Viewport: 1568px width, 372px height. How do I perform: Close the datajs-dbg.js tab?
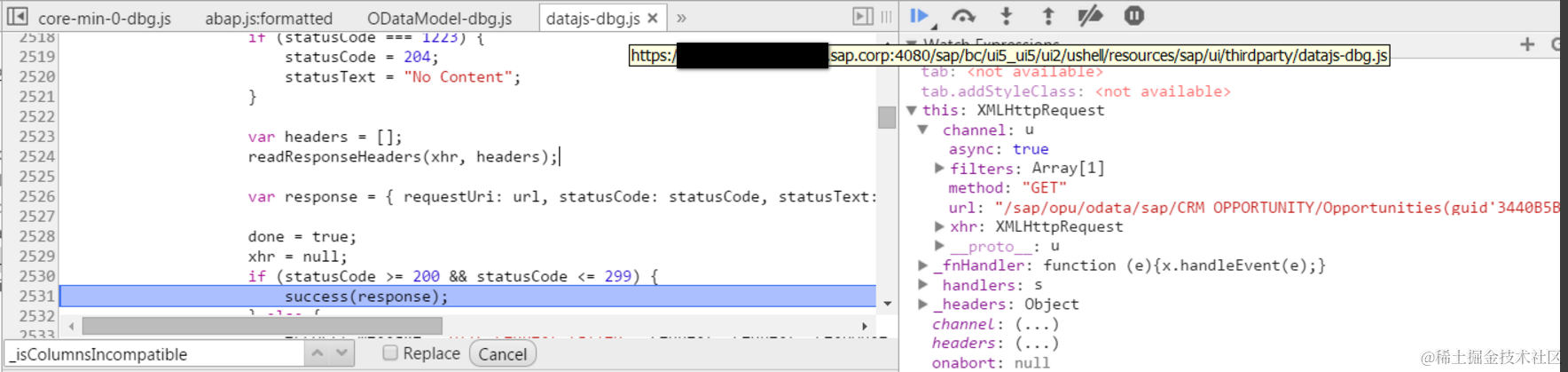click(x=653, y=18)
